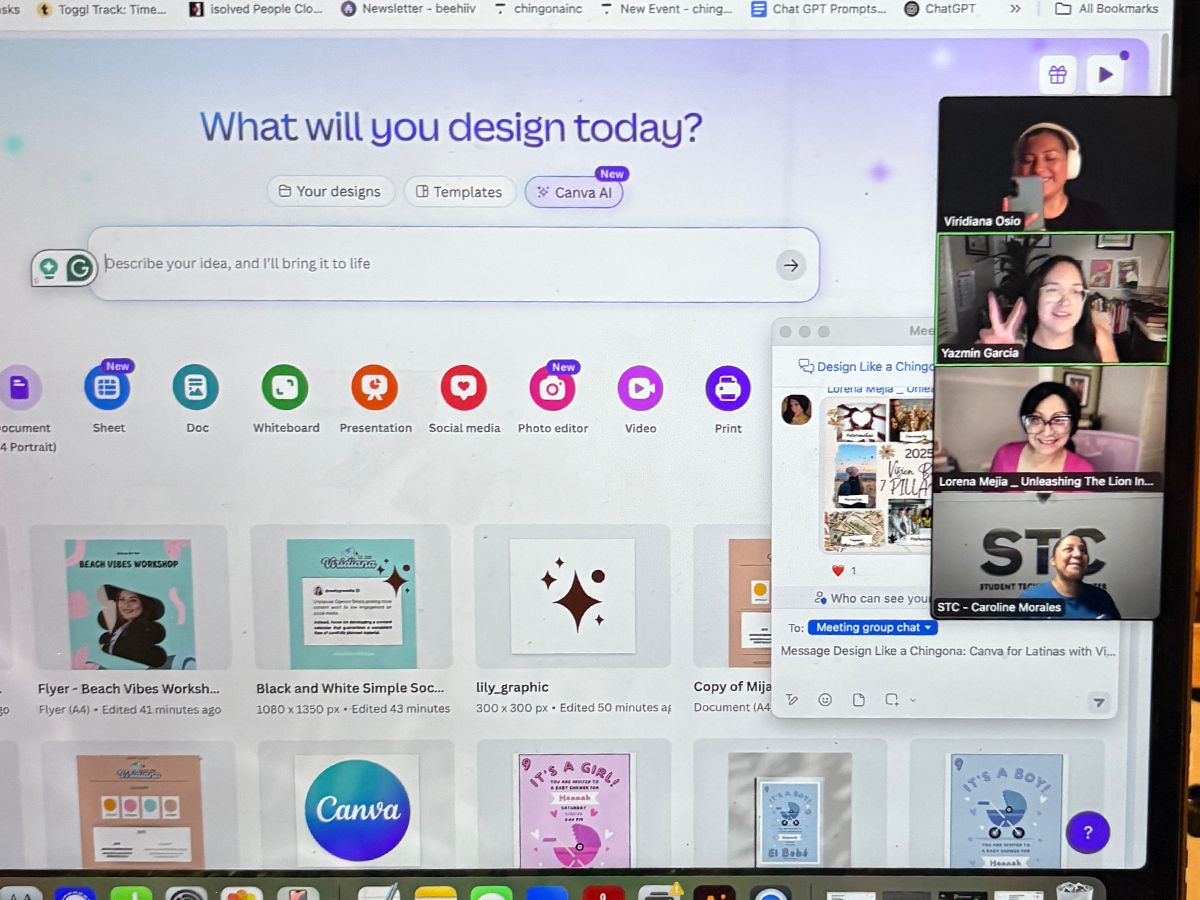1200x900 pixels.
Task: Click the Grammarly G icon beside prompt
Action: [79, 268]
